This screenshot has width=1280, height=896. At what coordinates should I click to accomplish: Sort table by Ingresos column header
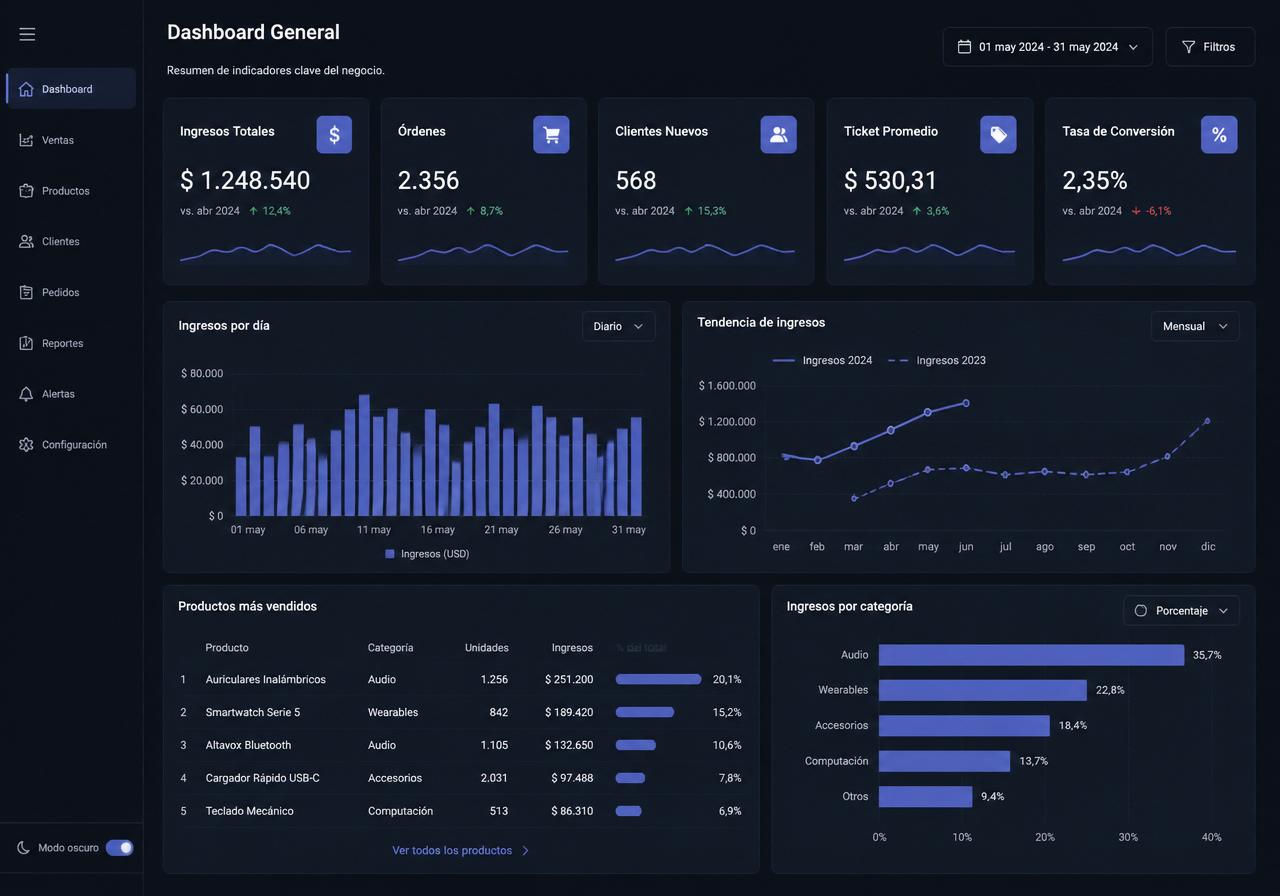(x=572, y=648)
